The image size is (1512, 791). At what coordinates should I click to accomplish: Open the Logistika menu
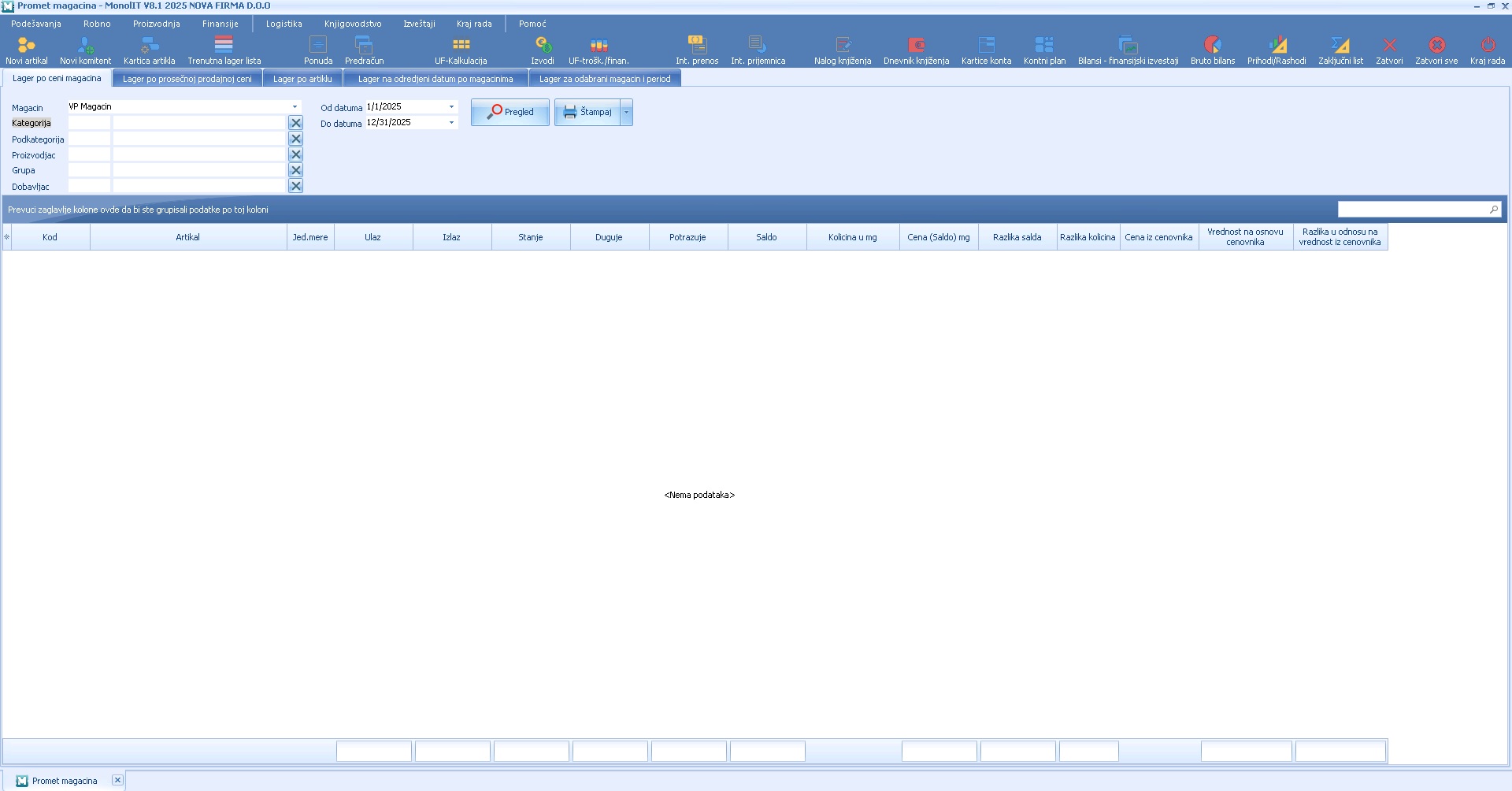pos(284,24)
